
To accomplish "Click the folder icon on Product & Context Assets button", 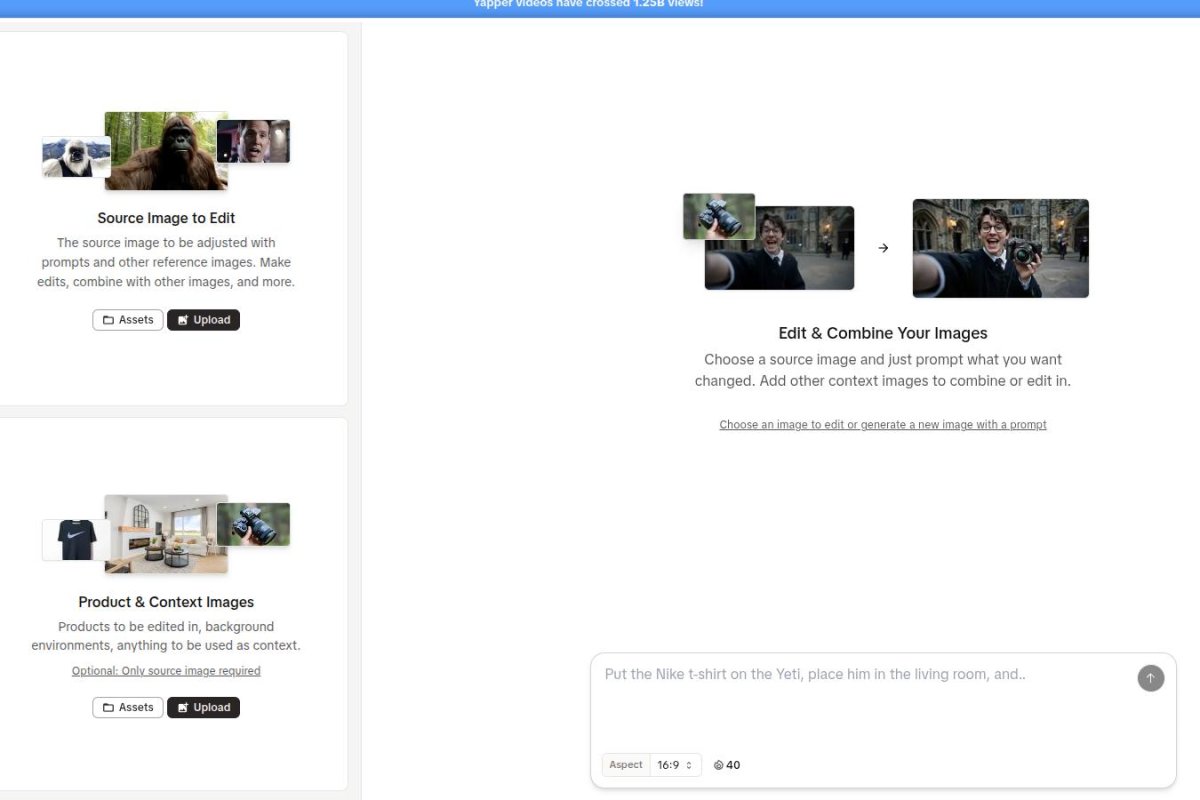I will coord(107,707).
